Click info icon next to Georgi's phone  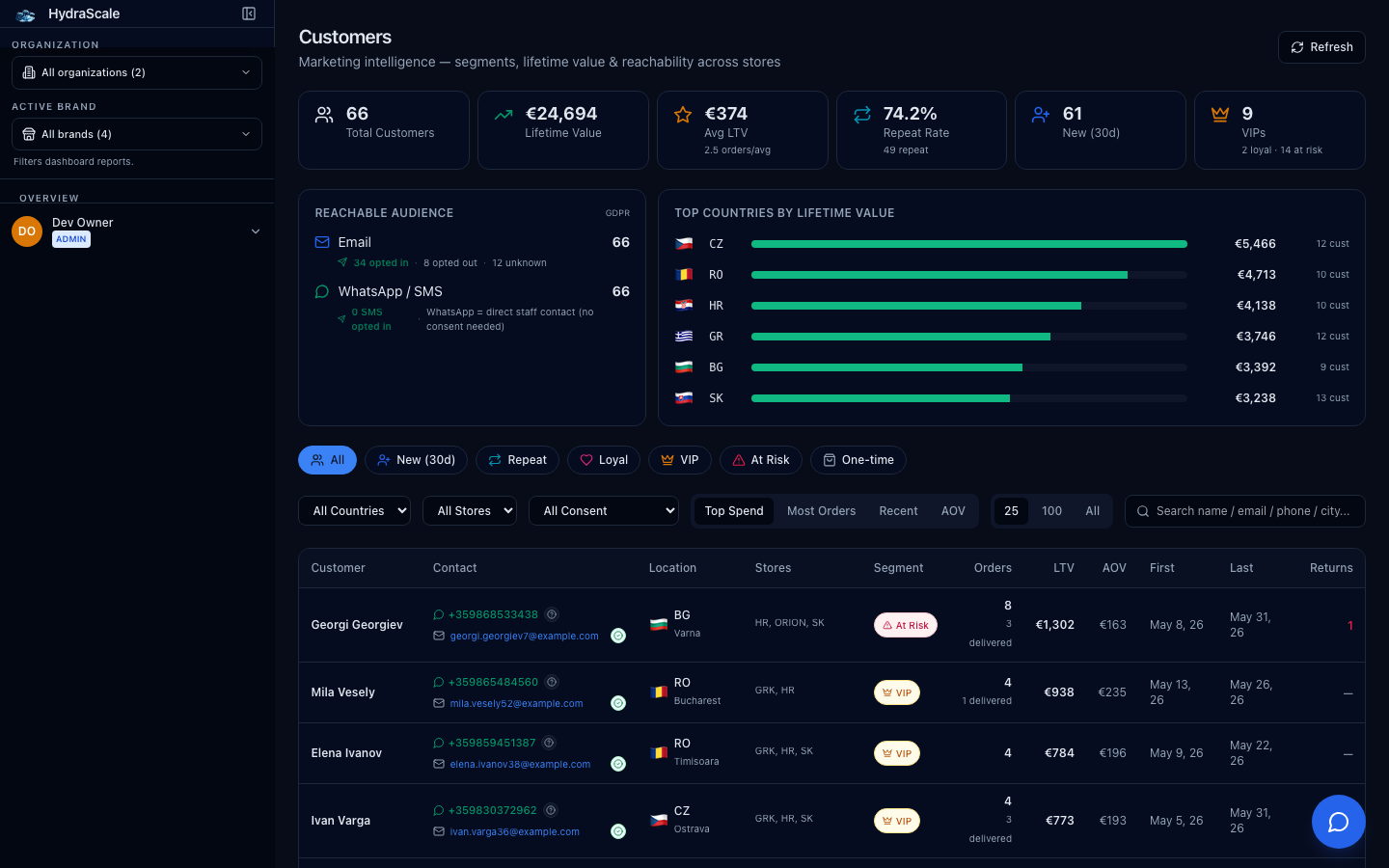(x=552, y=614)
